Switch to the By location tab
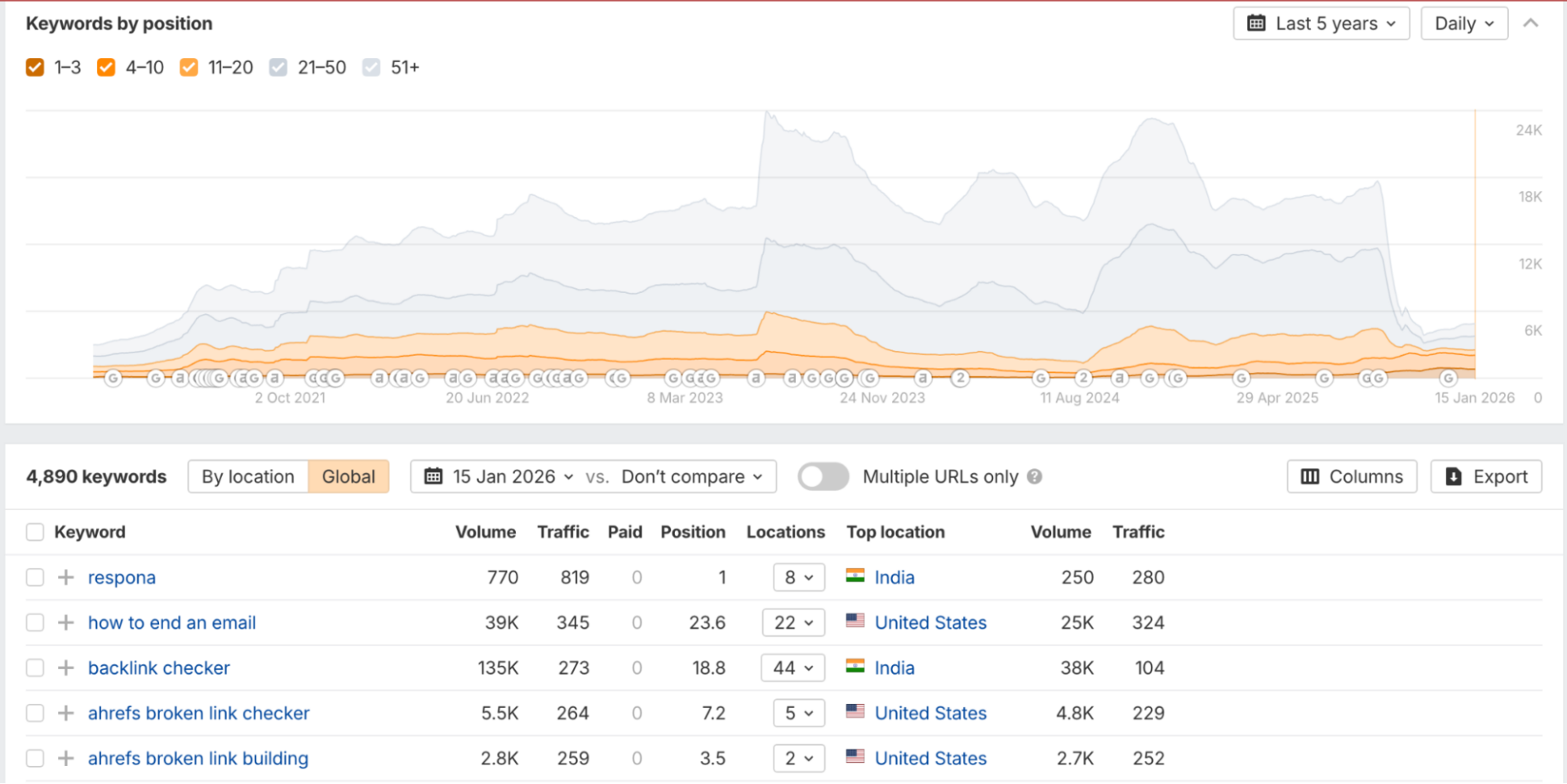The image size is (1567, 784). coord(247,476)
